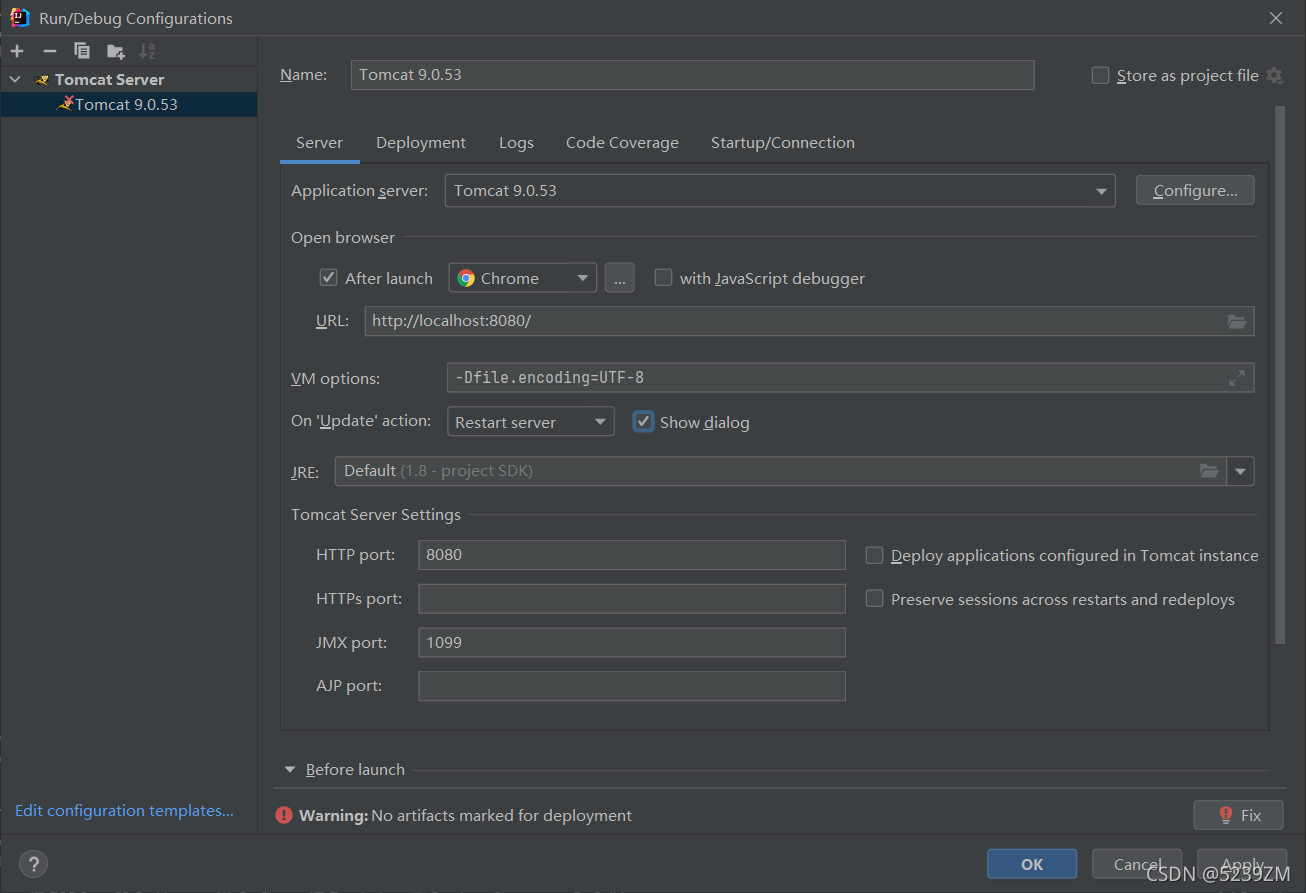The height and width of the screenshot is (893, 1306).
Task: Click the vertical scrollbar in settings panel
Action: (1279, 375)
